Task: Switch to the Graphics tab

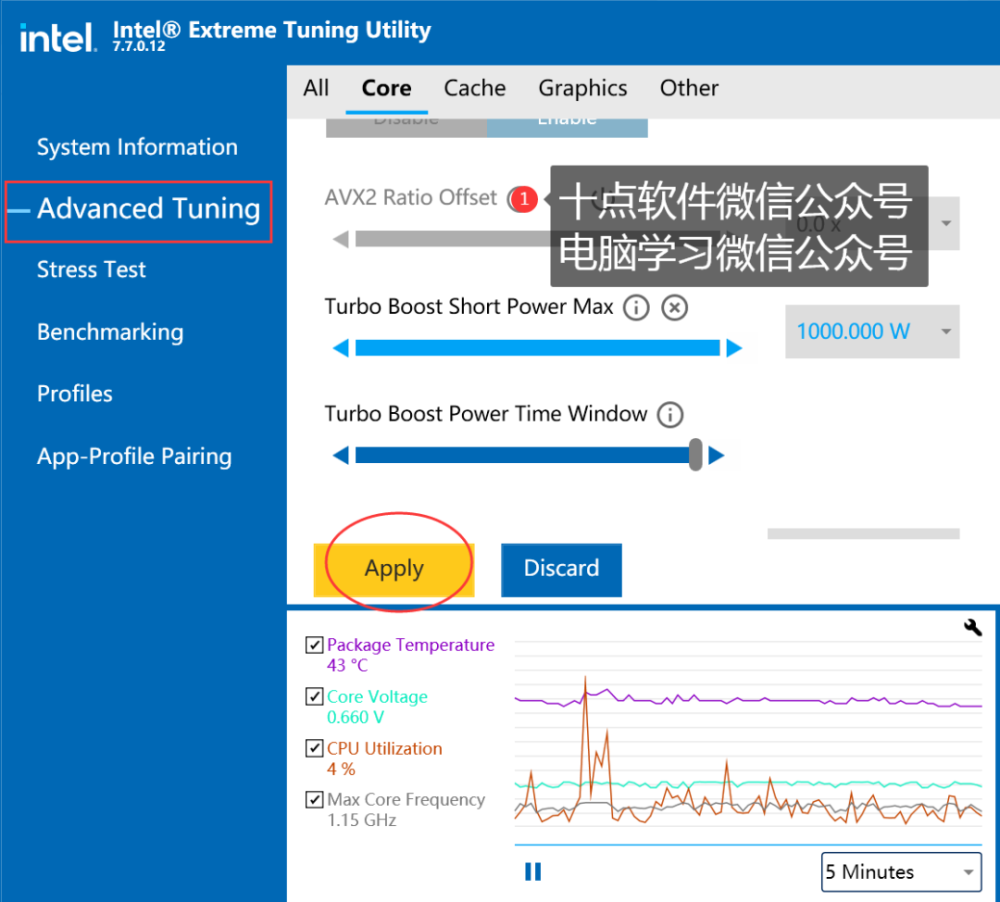Action: click(x=583, y=88)
